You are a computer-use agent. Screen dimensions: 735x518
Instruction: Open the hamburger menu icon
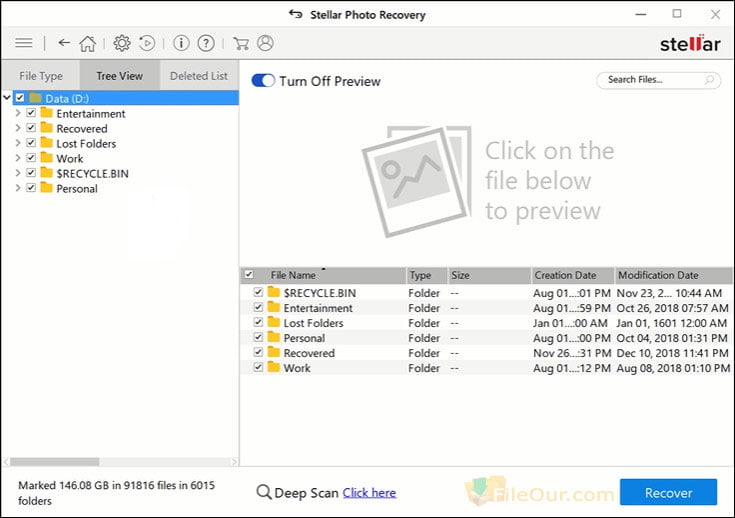pyautogui.click(x=23, y=43)
